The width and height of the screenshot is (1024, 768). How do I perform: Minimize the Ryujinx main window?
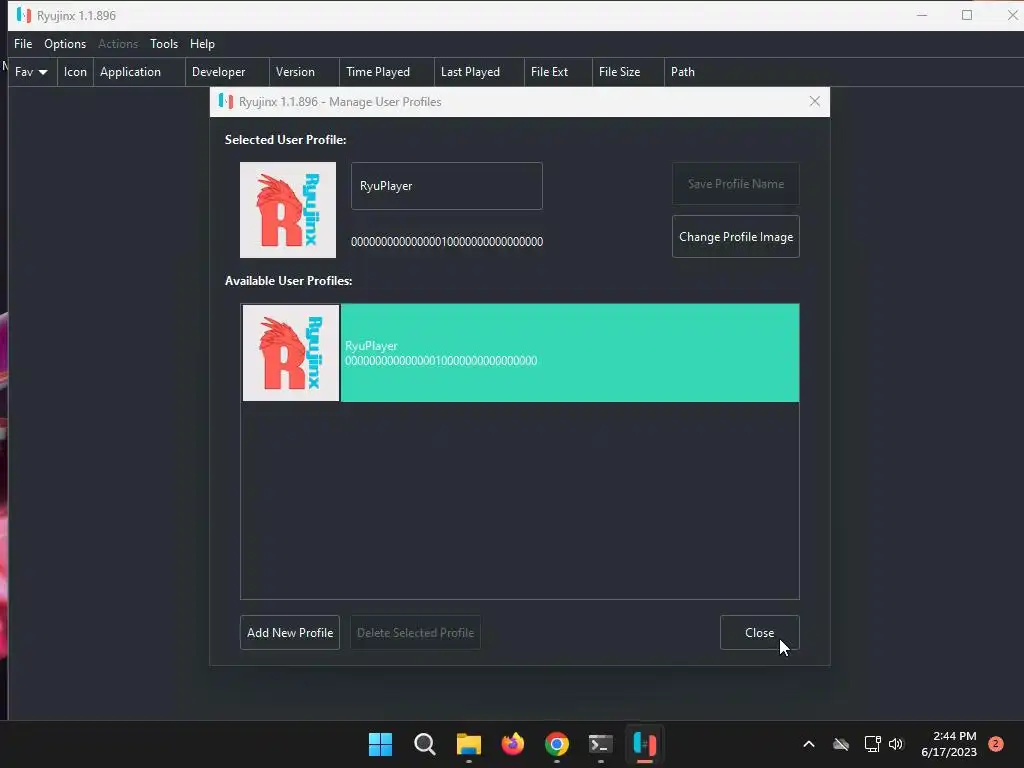[922, 15]
